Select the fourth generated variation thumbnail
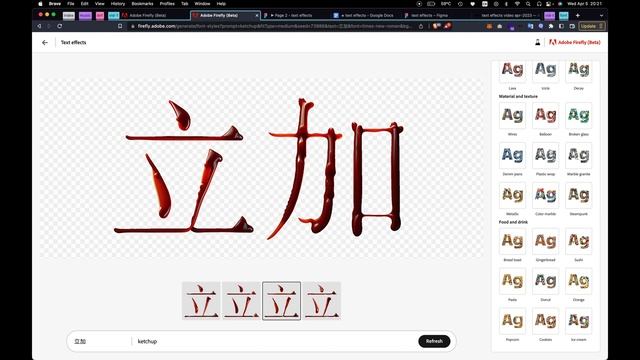 pyautogui.click(x=322, y=301)
